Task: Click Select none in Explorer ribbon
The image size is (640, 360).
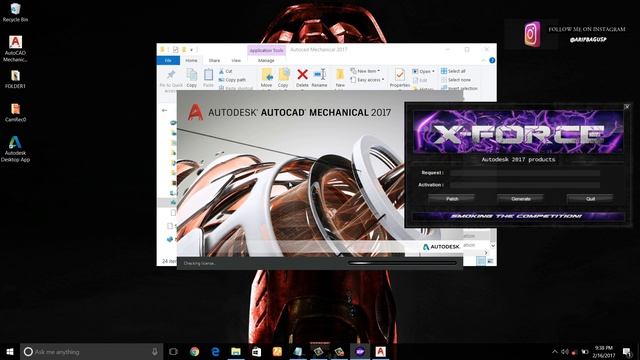Action: (x=456, y=80)
